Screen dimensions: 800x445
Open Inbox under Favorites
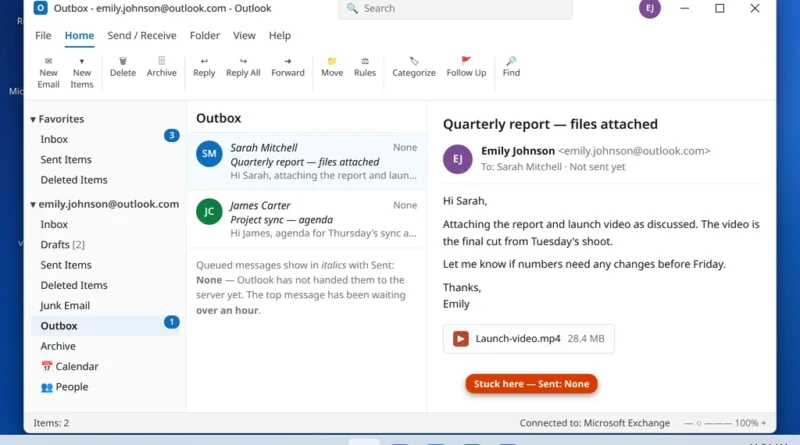click(106, 139)
